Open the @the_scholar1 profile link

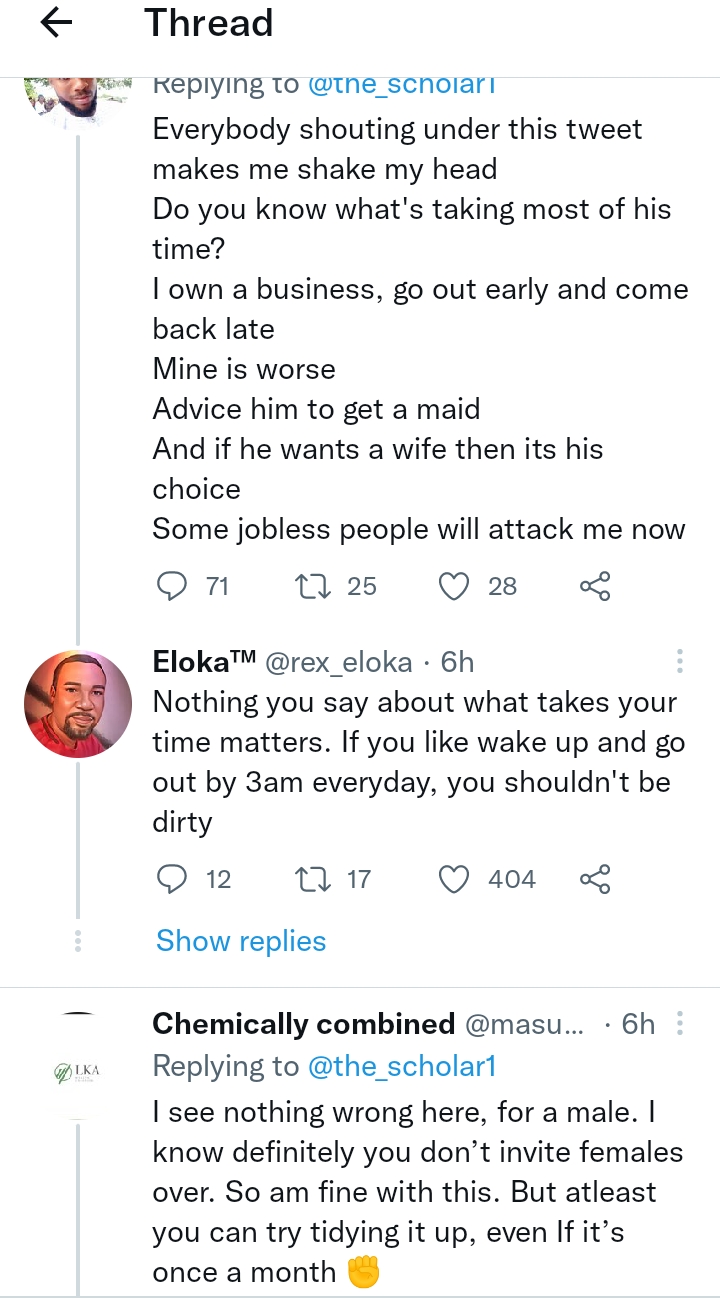pos(403,1067)
